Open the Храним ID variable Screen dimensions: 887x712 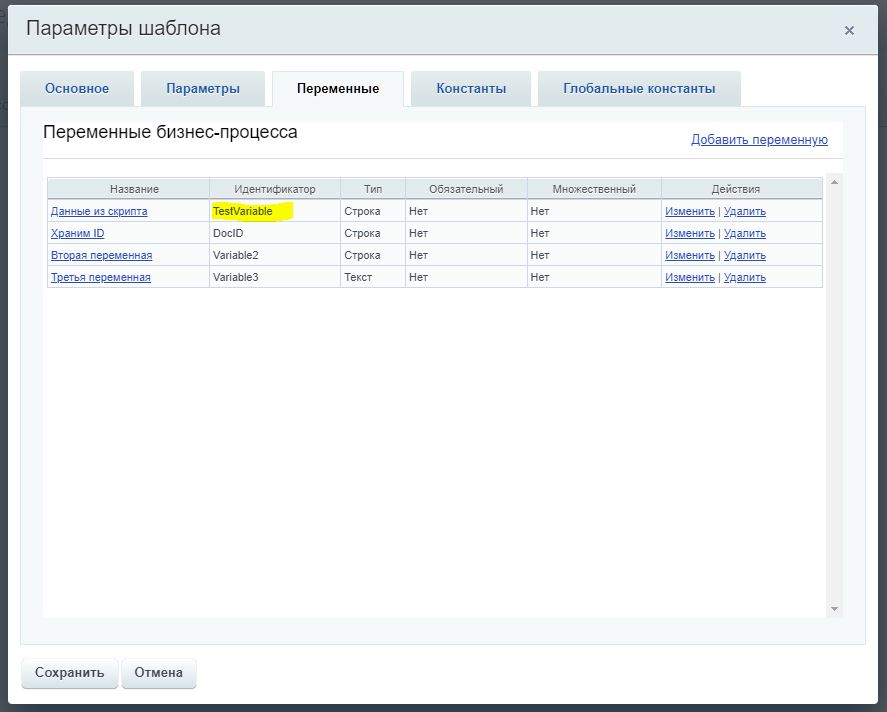tap(77, 233)
